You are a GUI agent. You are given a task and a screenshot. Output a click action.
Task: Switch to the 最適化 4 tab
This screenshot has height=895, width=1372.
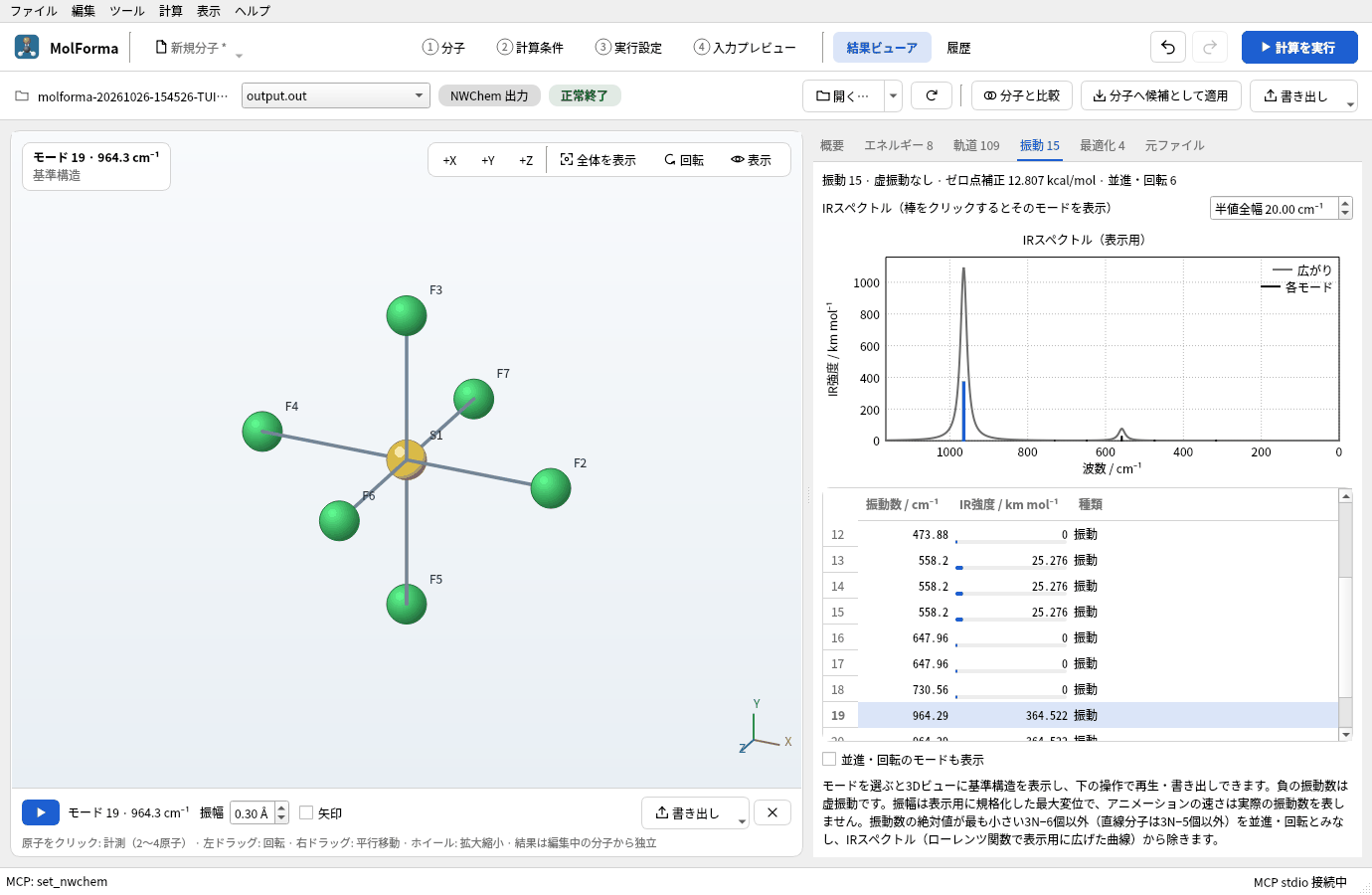pos(1103,145)
